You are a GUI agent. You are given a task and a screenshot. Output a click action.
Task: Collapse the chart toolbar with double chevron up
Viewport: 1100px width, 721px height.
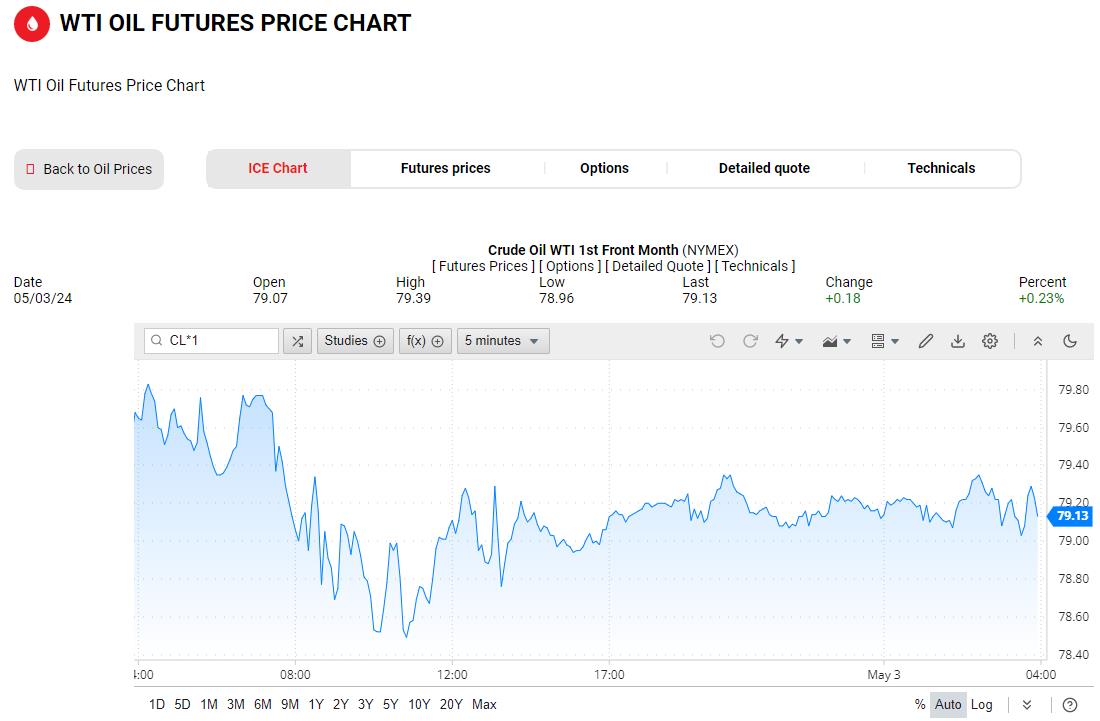click(x=1038, y=341)
